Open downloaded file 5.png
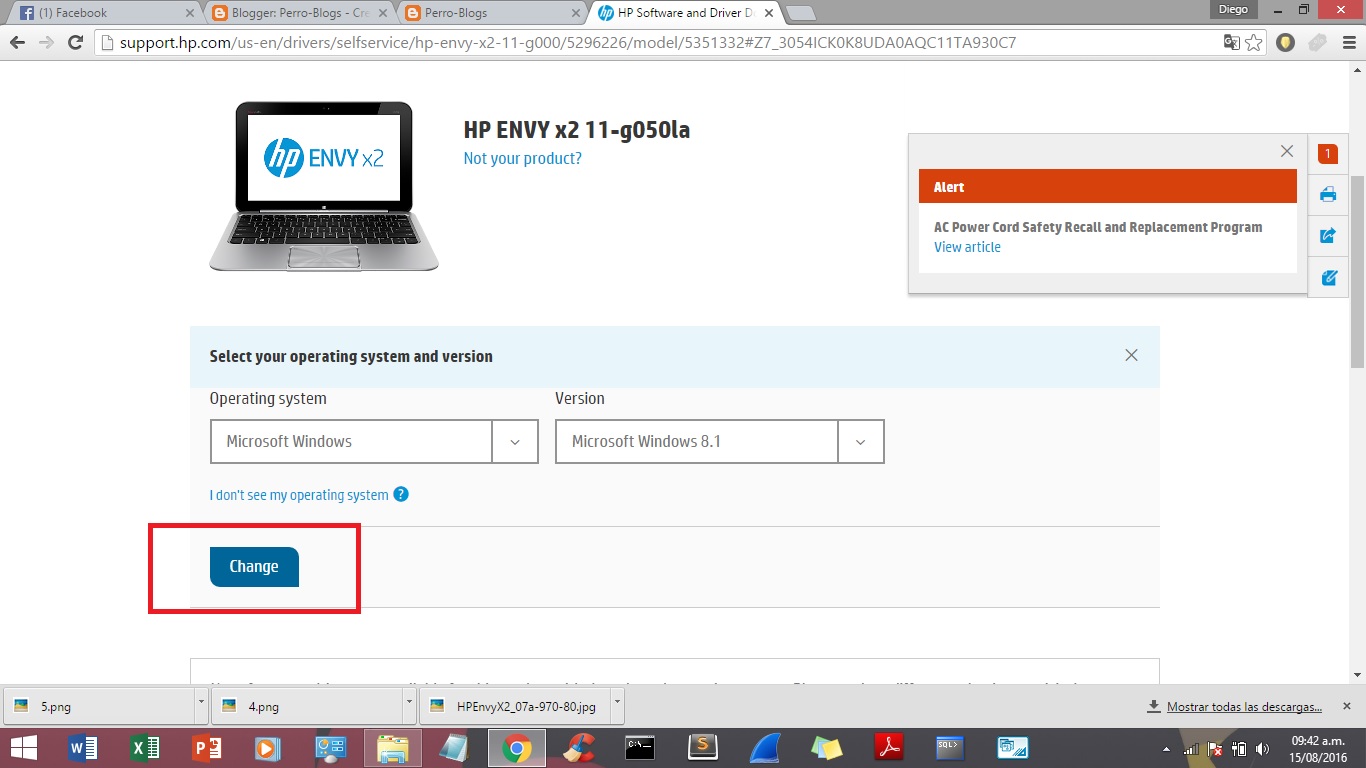The width and height of the screenshot is (1366, 768). click(100, 706)
